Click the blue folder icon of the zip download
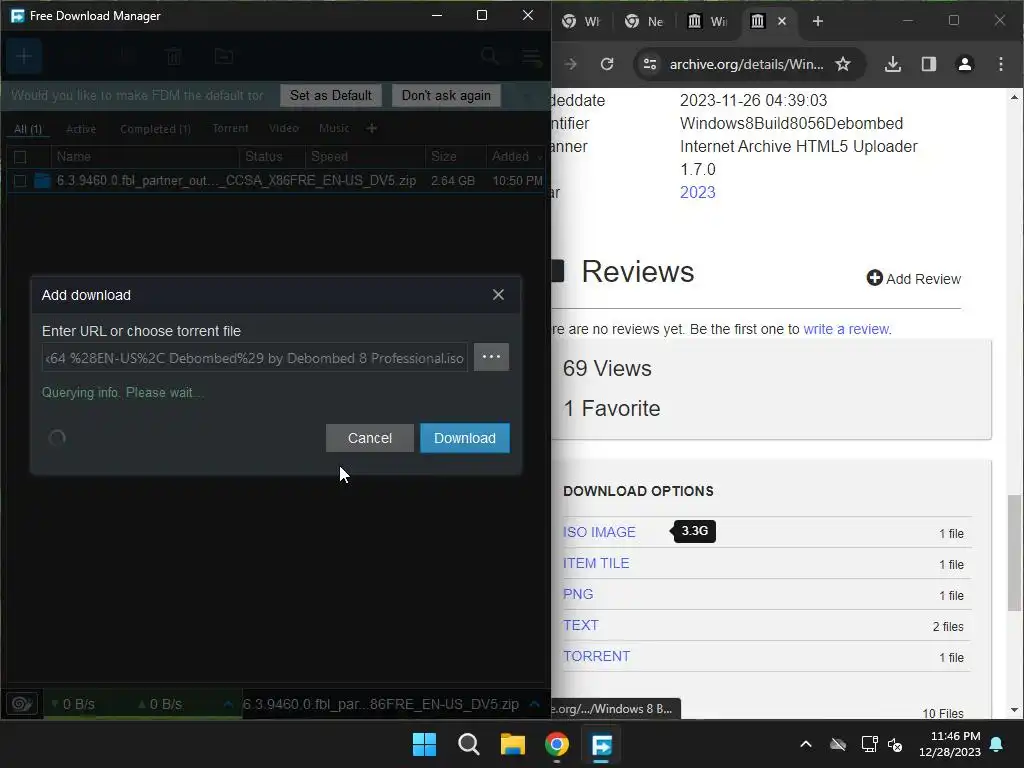Viewport: 1024px width, 768px height. [42, 180]
